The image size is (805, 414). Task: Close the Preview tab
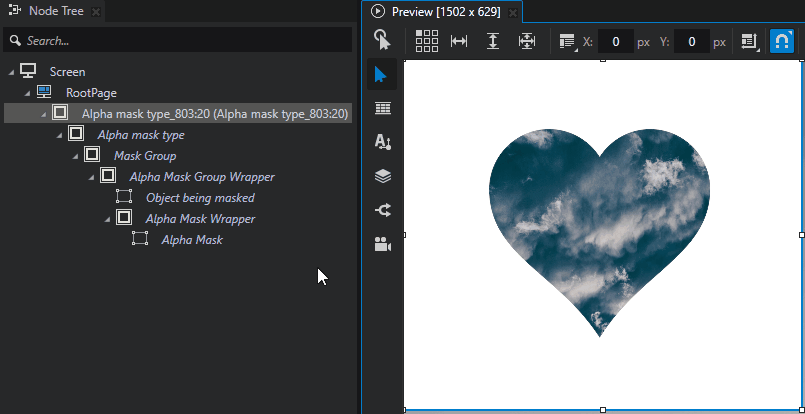coord(512,13)
